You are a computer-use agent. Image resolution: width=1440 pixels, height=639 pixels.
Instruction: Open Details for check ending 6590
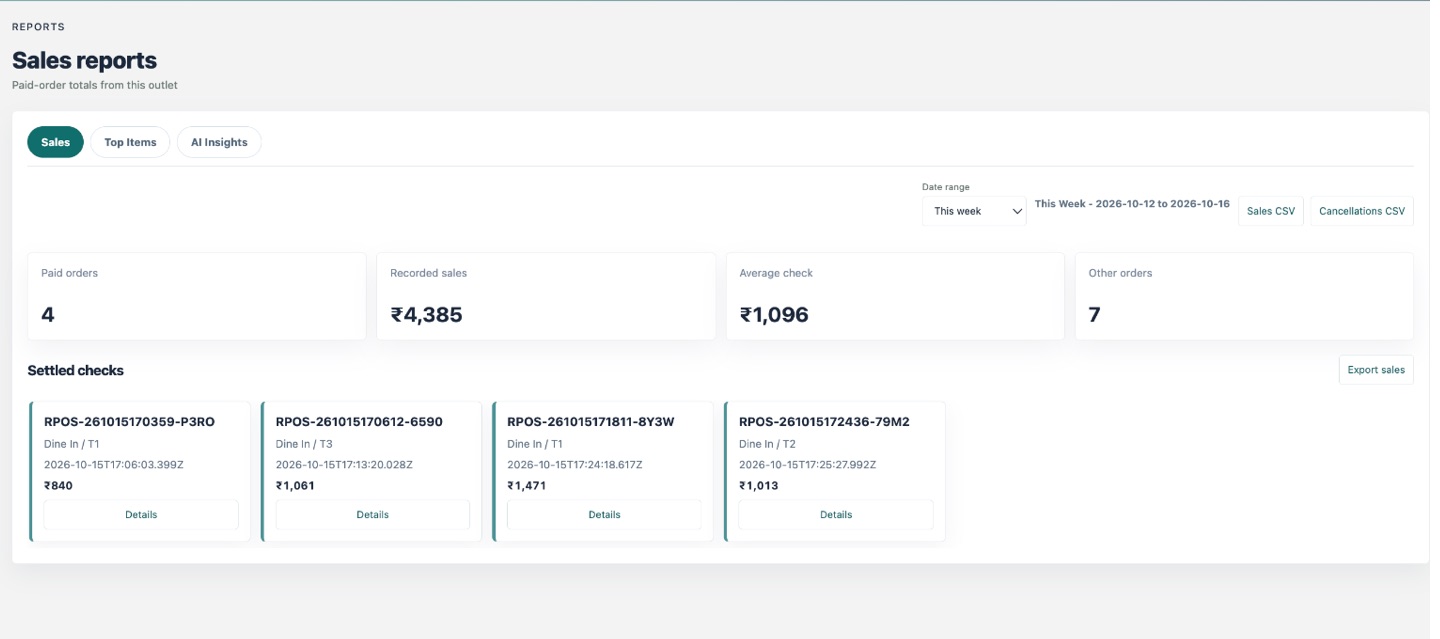pos(372,515)
